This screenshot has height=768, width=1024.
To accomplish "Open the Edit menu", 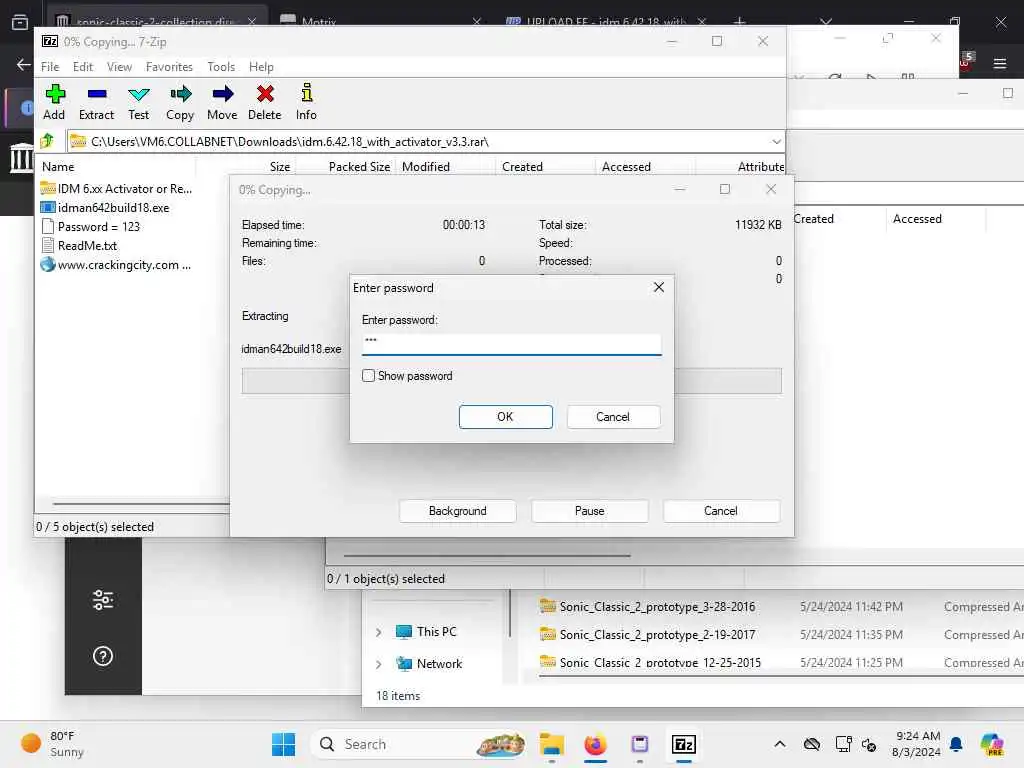I will point(82,67).
